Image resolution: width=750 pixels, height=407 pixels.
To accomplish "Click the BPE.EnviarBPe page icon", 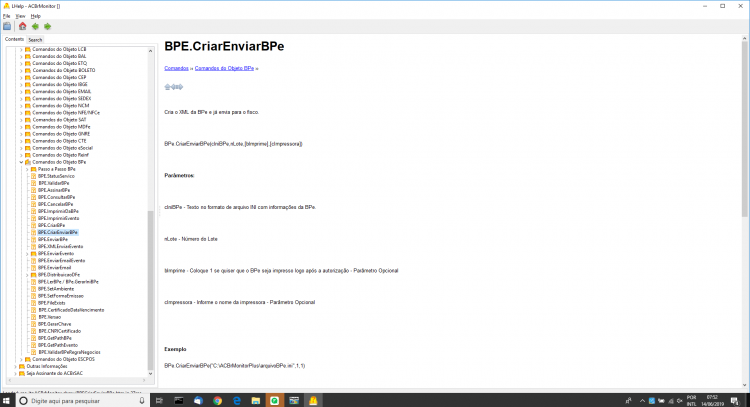I will [x=33, y=239].
